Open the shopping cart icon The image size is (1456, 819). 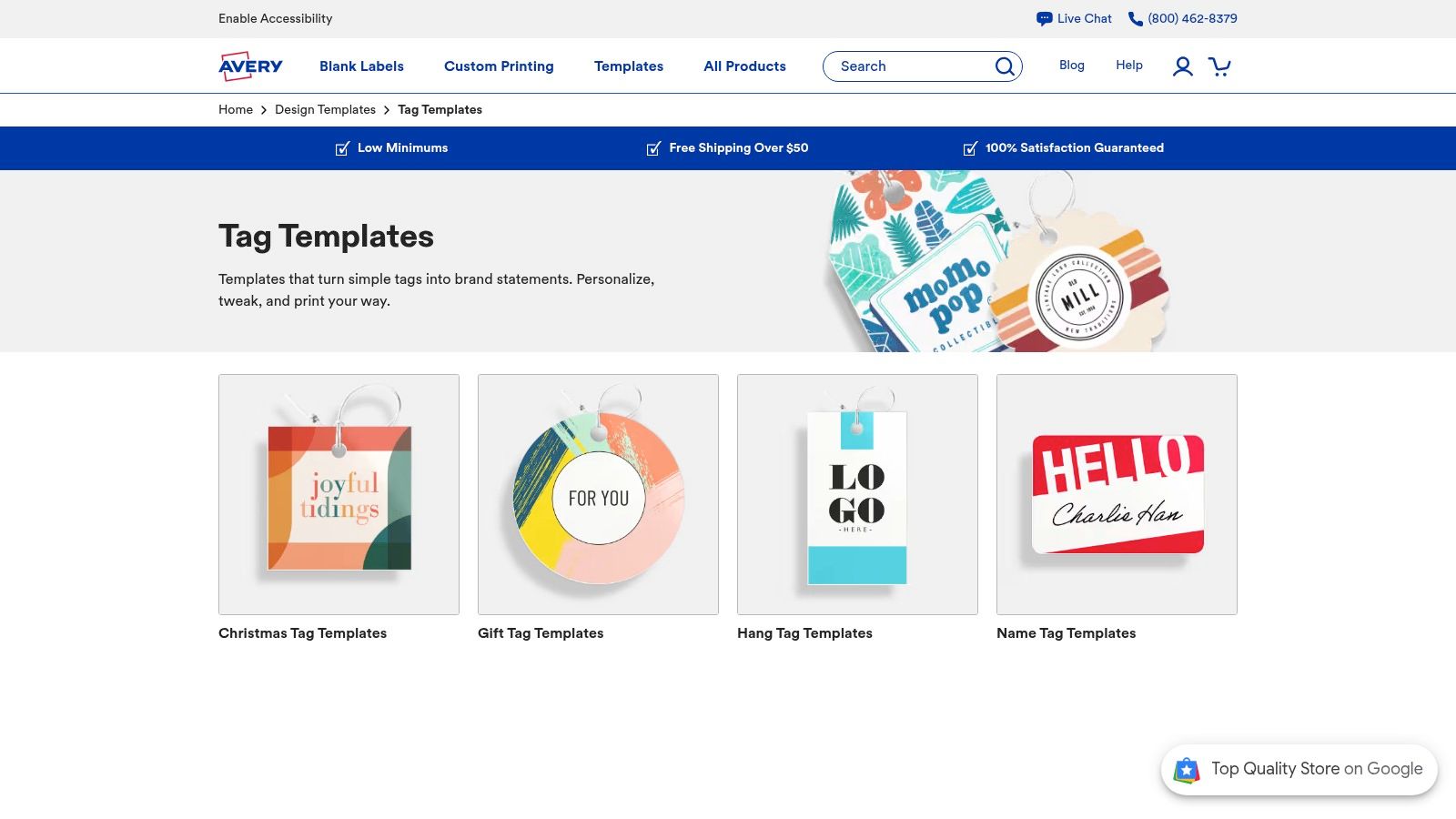(1219, 66)
